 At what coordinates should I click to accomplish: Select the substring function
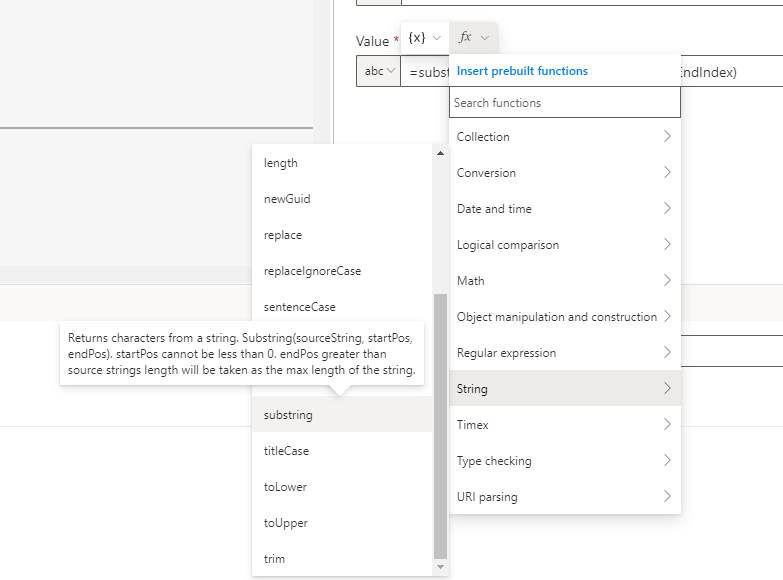(x=288, y=415)
